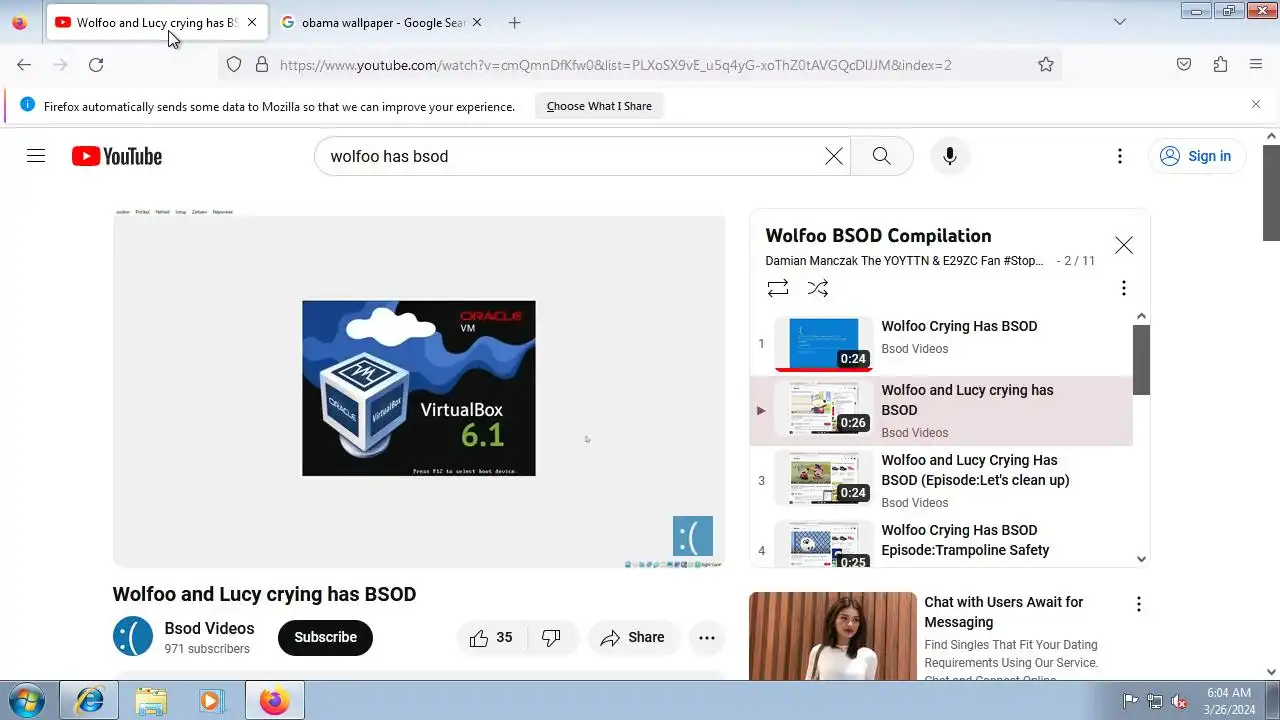Viewport: 1280px width, 720px height.
Task: Close the Wolfoo BSOD Compilation panel
Action: pos(1124,245)
